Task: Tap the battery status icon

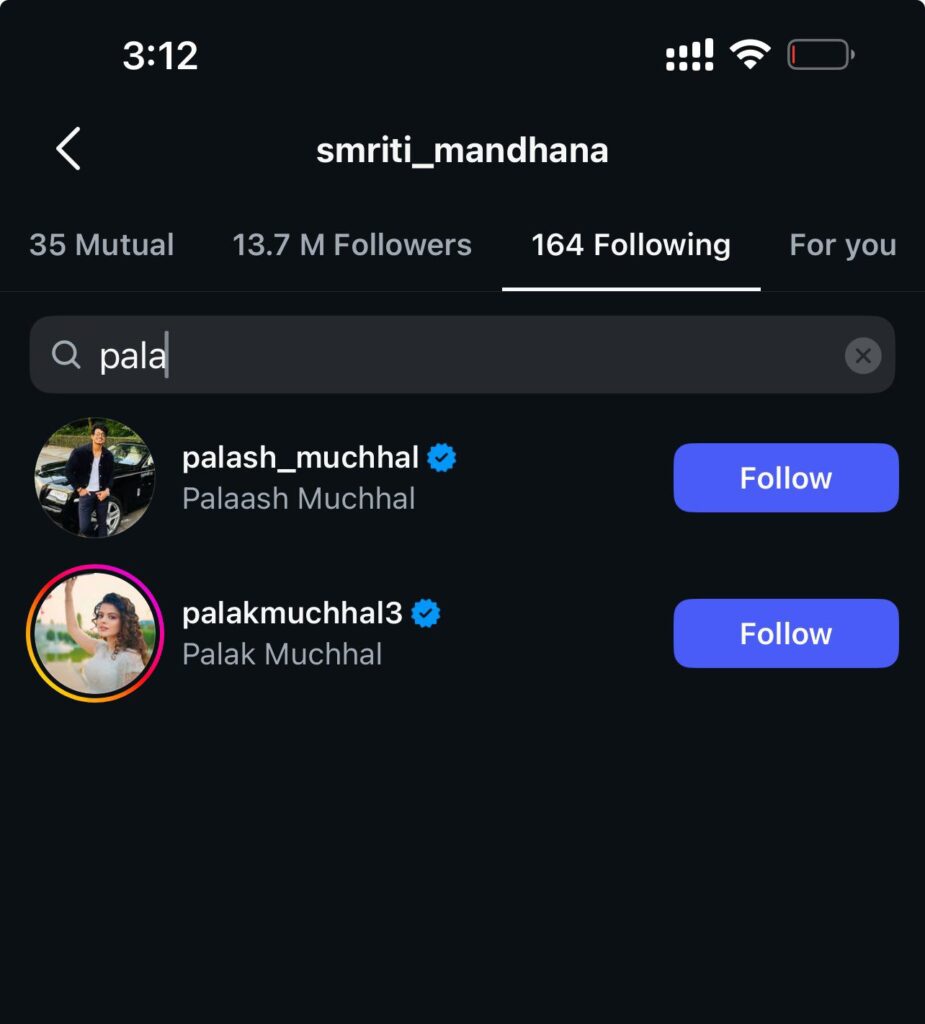Action: [x=820, y=54]
